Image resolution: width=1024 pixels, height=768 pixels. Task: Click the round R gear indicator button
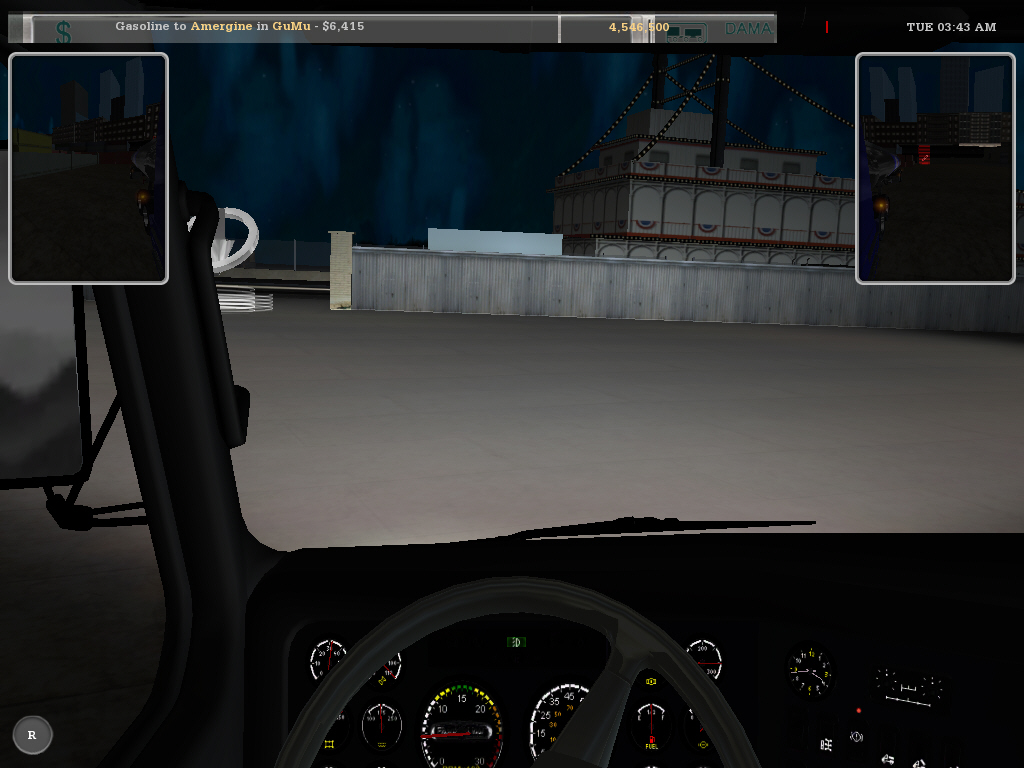[x=32, y=735]
